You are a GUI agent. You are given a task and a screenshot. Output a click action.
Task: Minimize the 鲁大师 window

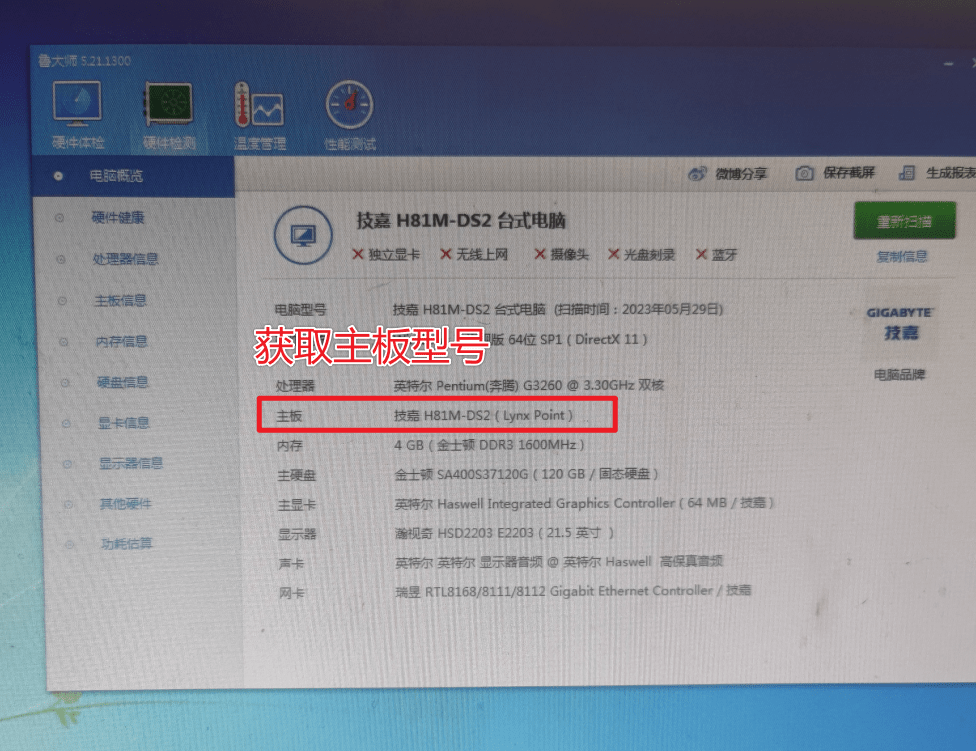[x=948, y=63]
